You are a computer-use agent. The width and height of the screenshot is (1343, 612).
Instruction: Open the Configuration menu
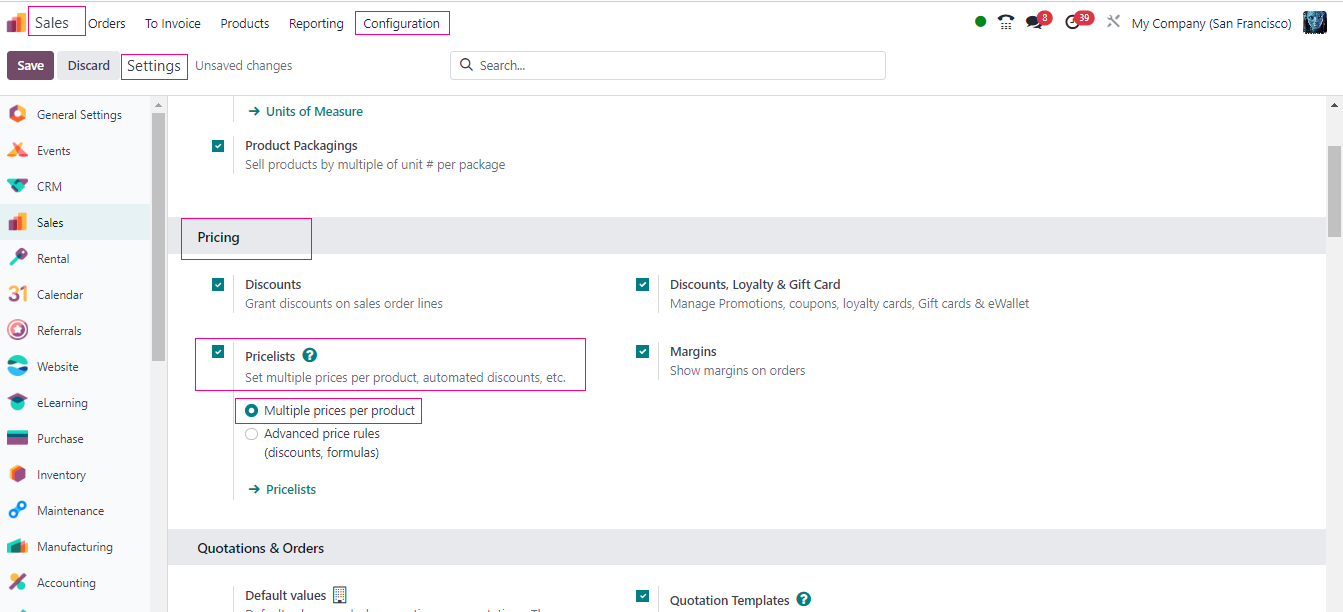401,23
